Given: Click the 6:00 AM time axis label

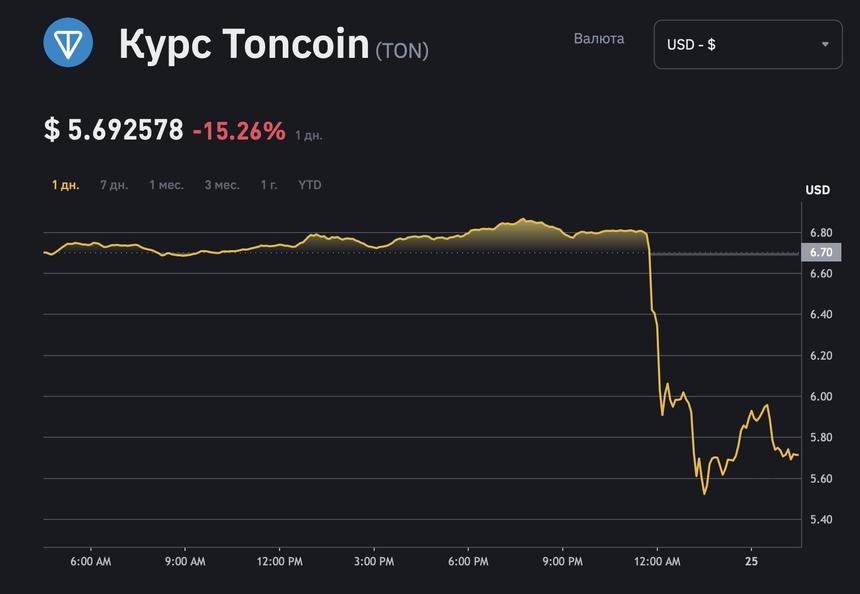Looking at the screenshot, I should pos(91,562).
